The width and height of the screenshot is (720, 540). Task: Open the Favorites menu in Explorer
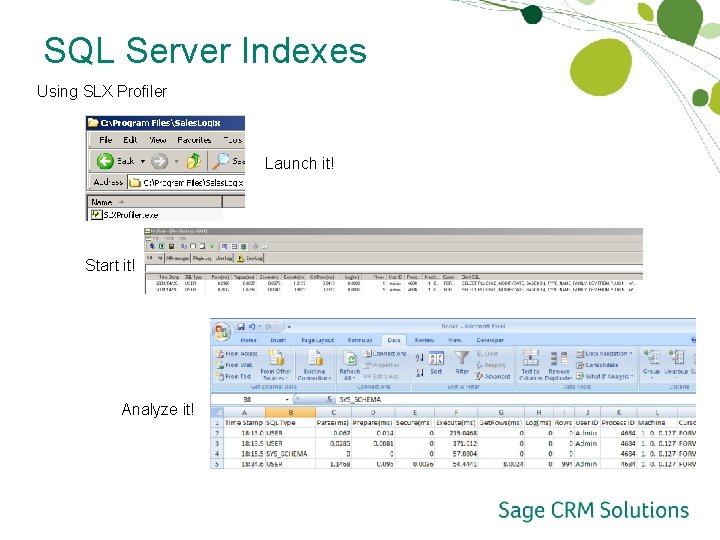[194, 140]
